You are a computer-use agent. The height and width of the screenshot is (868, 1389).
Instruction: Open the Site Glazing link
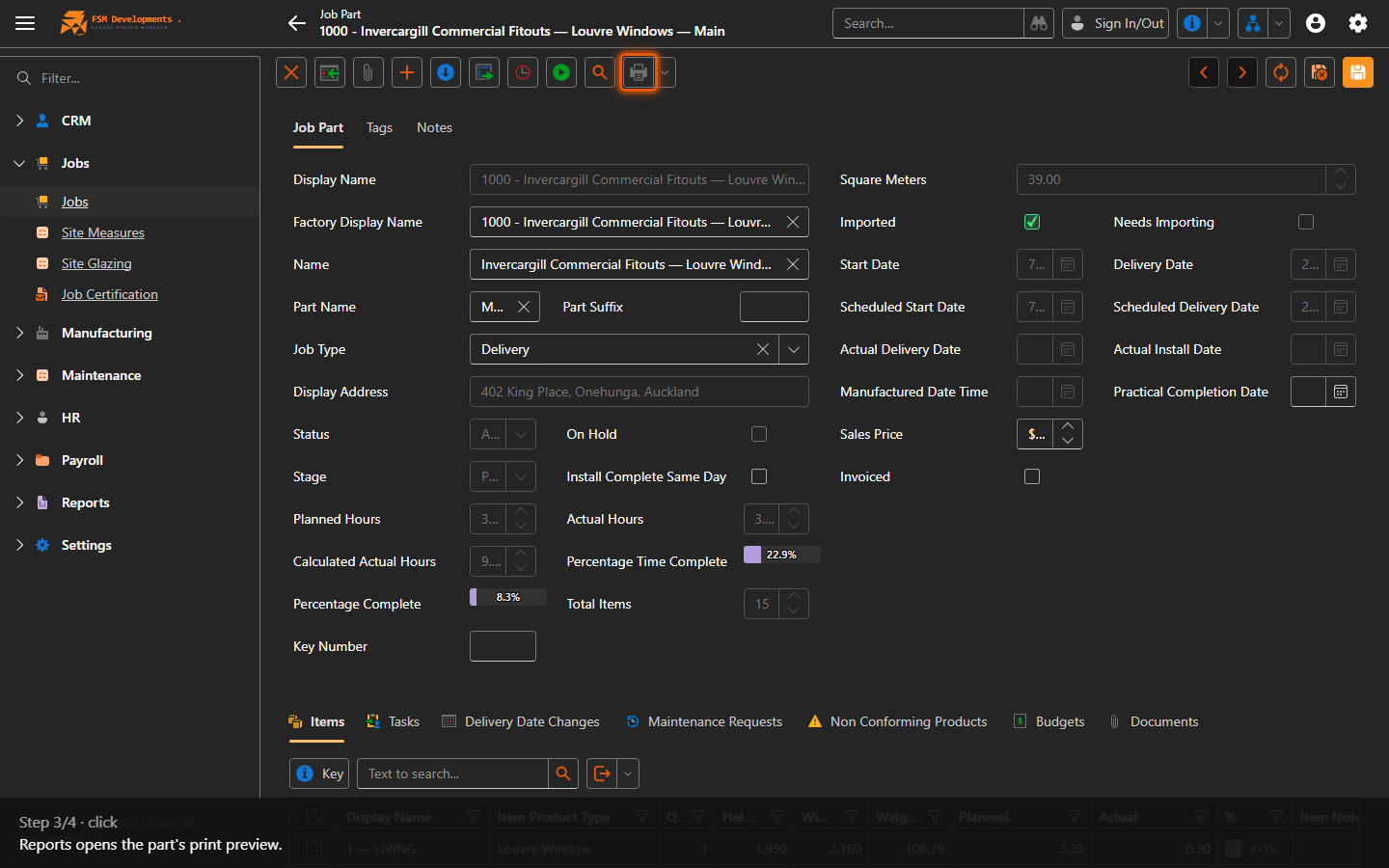pyautogui.click(x=96, y=263)
